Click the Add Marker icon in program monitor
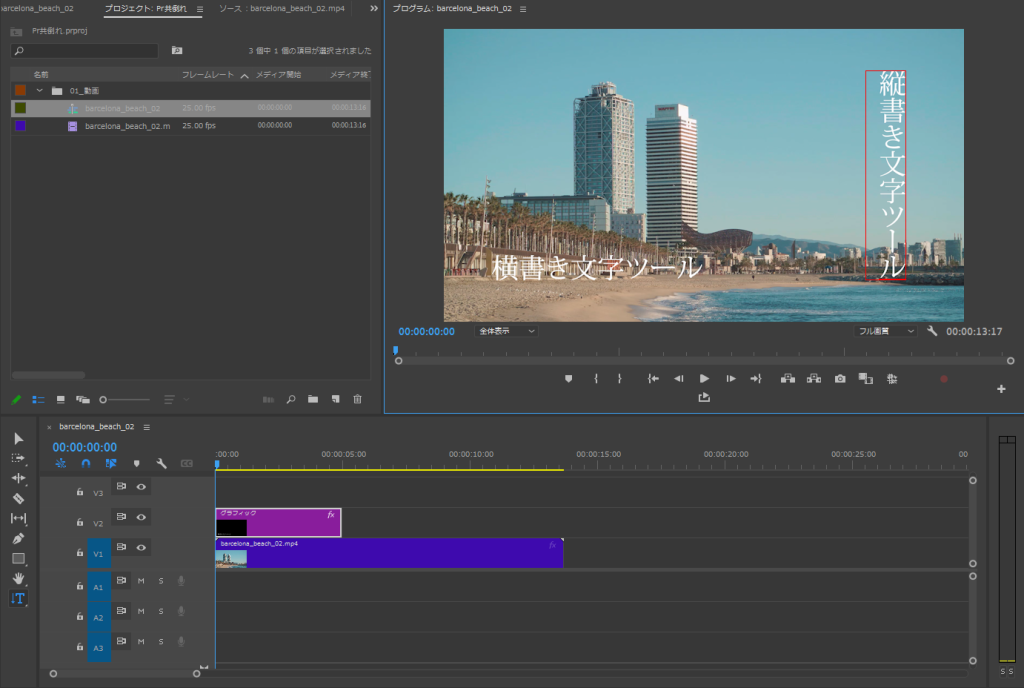 pos(567,378)
